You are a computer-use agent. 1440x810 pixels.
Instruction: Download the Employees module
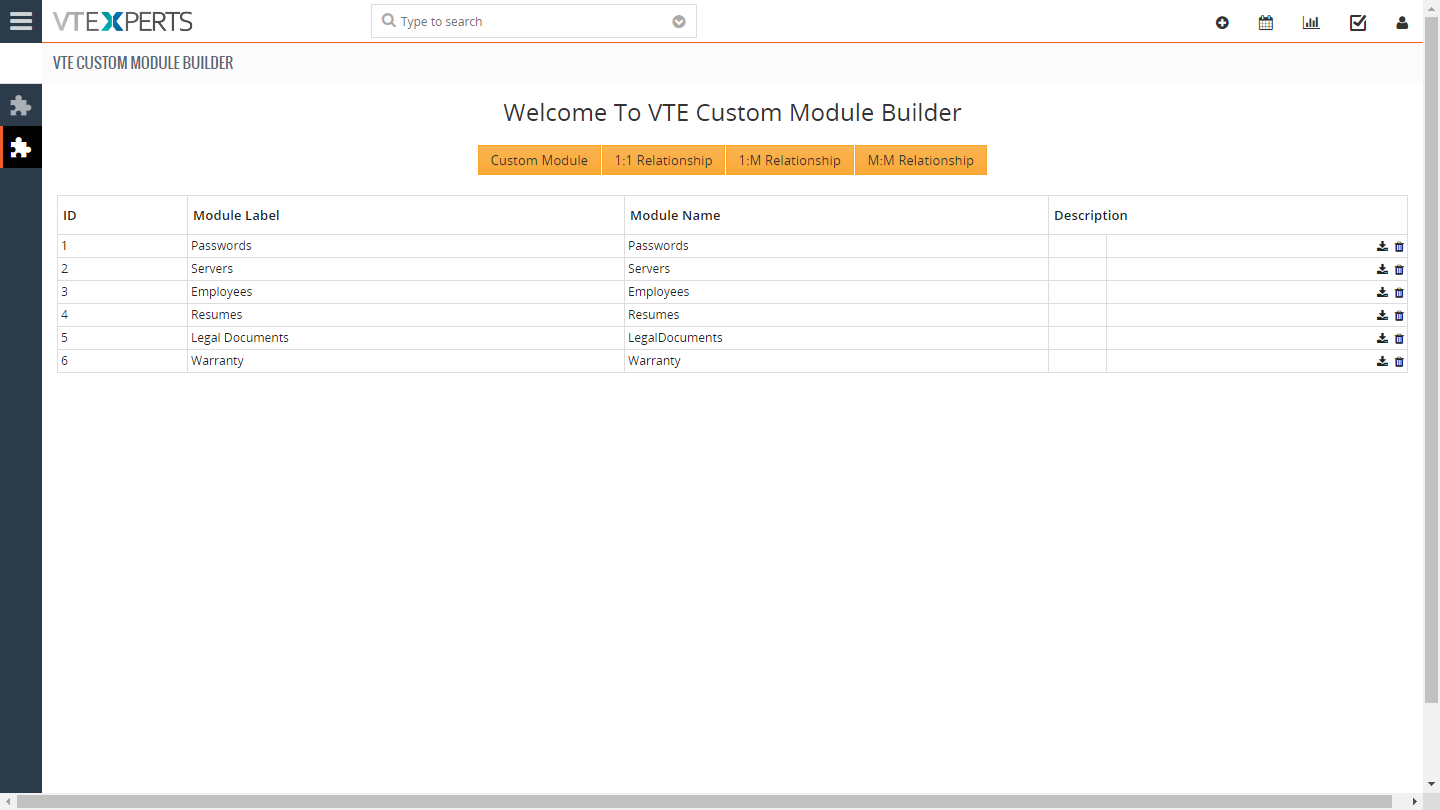pos(1382,292)
